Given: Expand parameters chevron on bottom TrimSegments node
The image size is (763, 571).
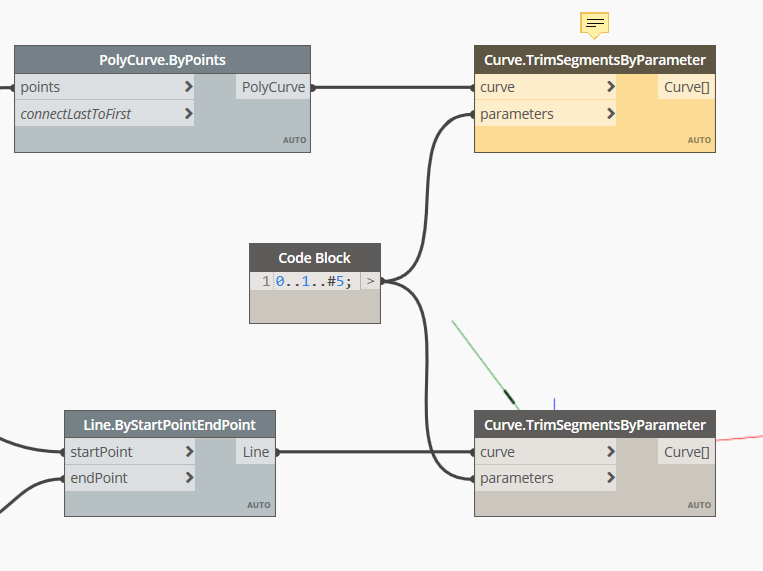Looking at the screenshot, I should pos(611,478).
